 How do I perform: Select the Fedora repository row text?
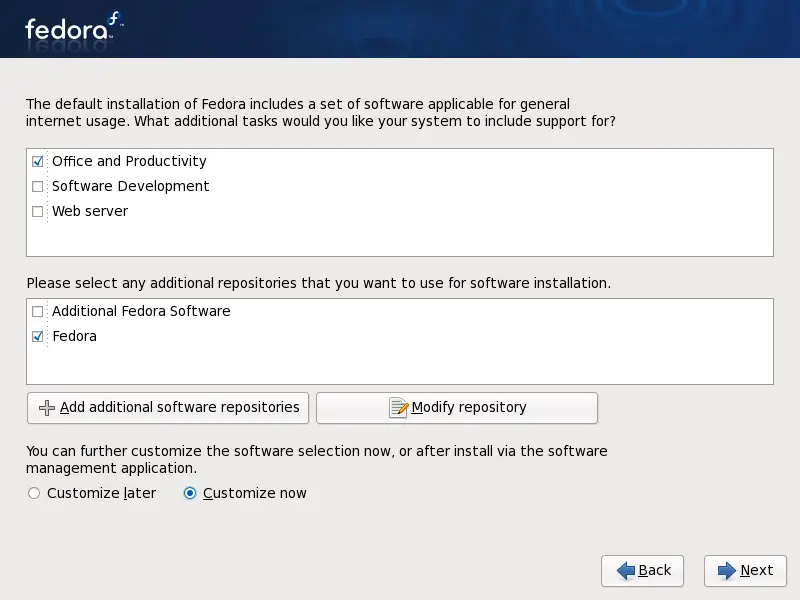click(74, 336)
